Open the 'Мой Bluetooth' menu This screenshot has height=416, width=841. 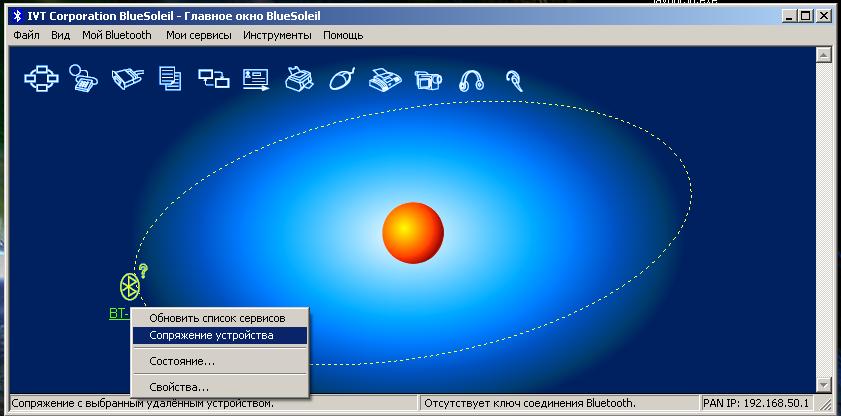click(117, 35)
